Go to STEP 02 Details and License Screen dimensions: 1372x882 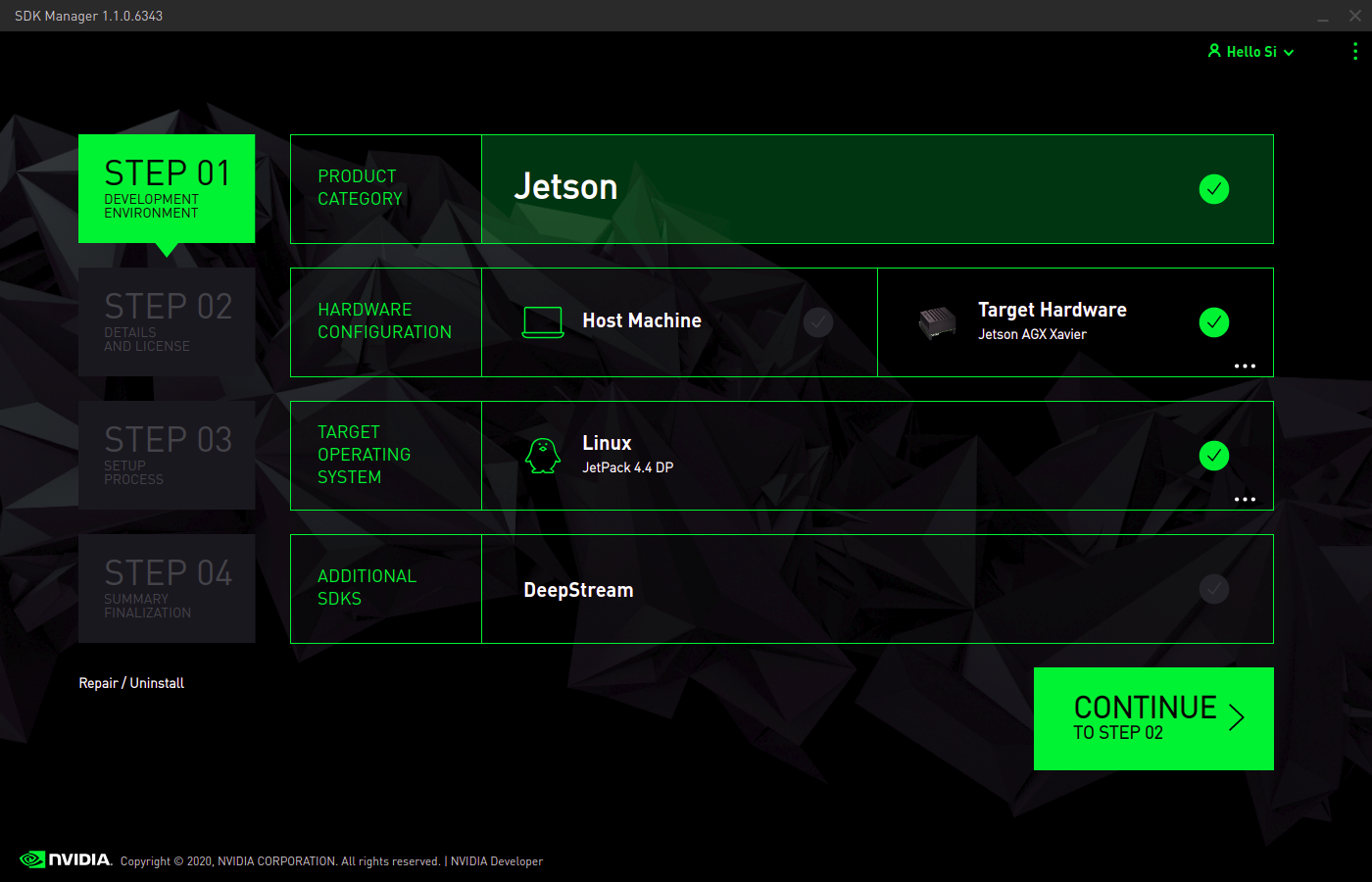167,321
